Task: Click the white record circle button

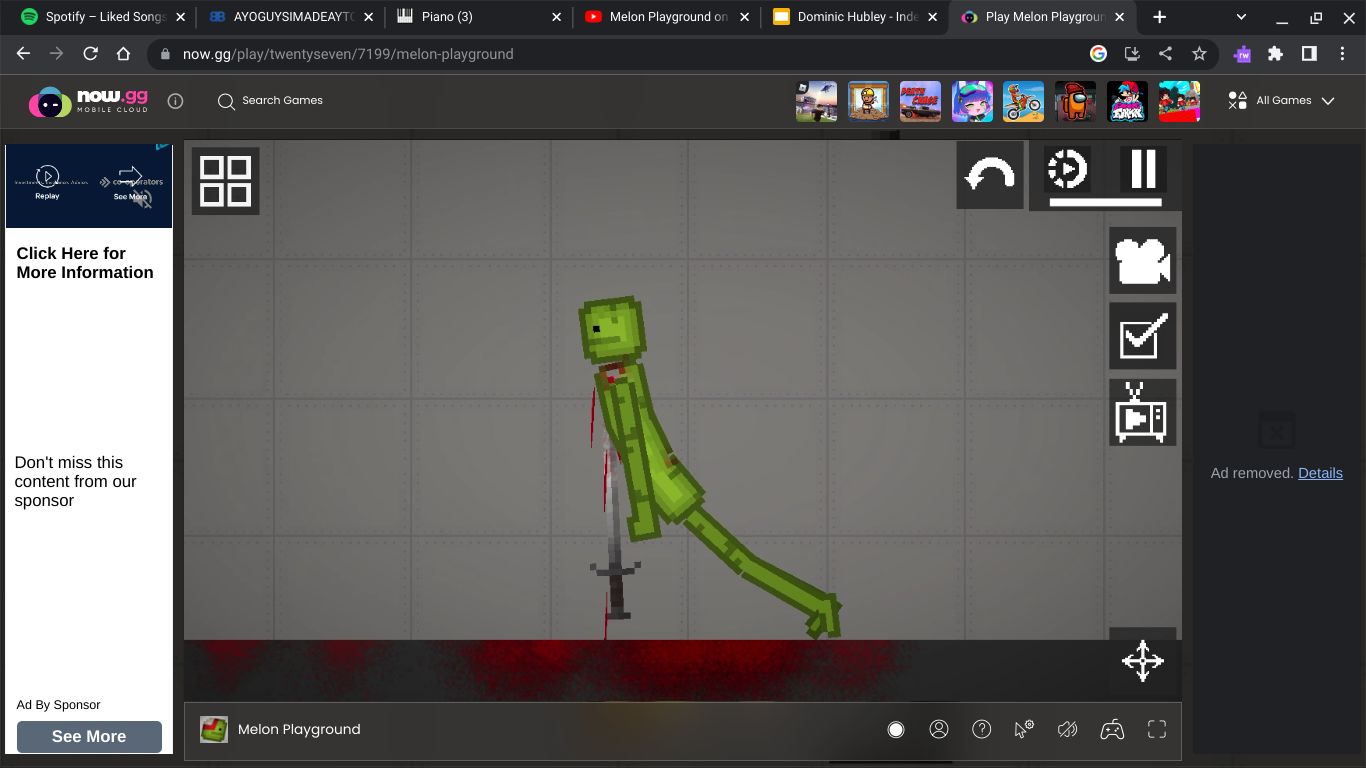Action: pyautogui.click(x=896, y=729)
